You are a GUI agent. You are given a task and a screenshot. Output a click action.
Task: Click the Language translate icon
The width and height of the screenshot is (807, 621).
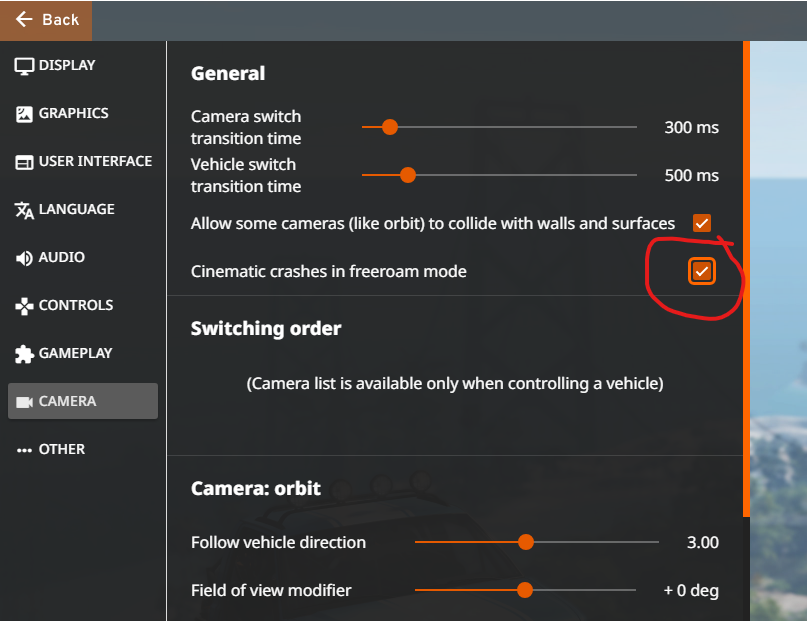24,210
